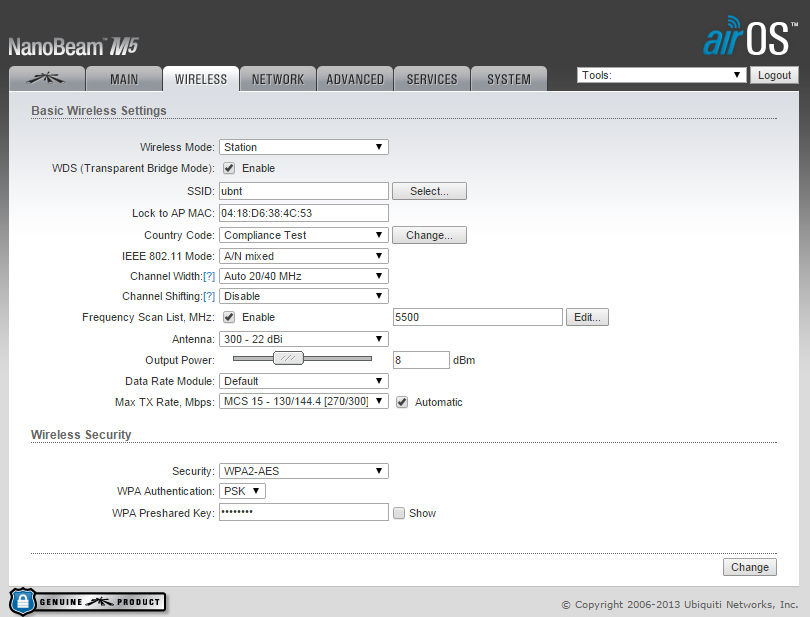Screen dimensions: 810x617
Task: Uncheck Automatic Max TX Rate
Action: pos(402,402)
